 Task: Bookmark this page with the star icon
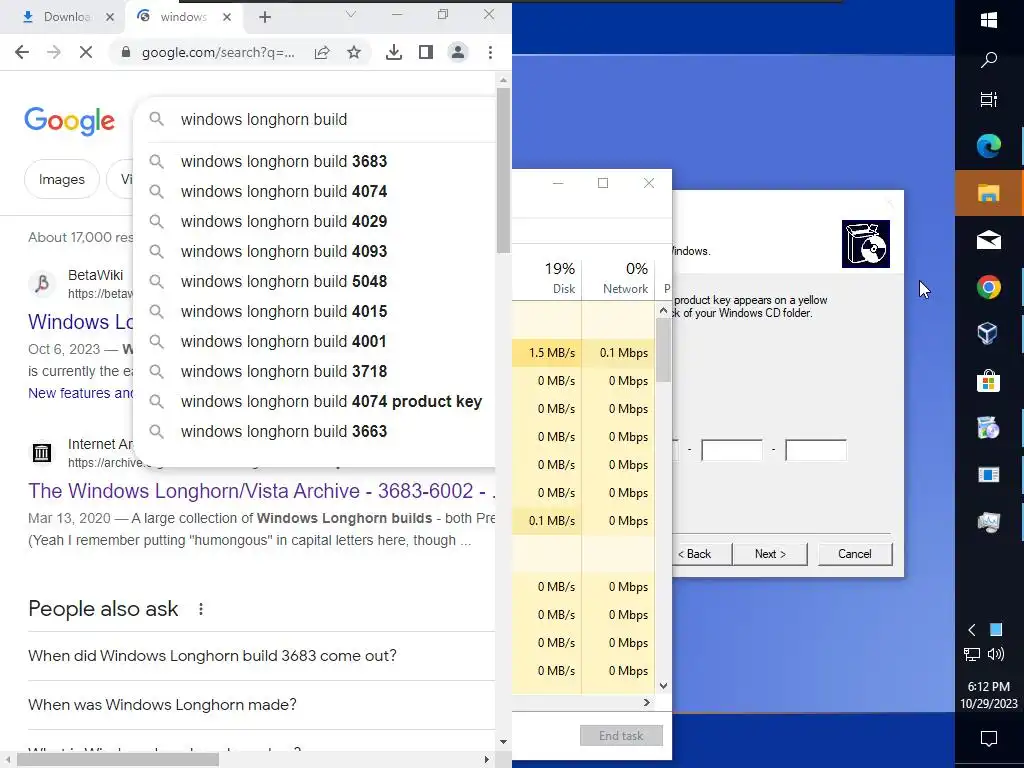tap(354, 52)
